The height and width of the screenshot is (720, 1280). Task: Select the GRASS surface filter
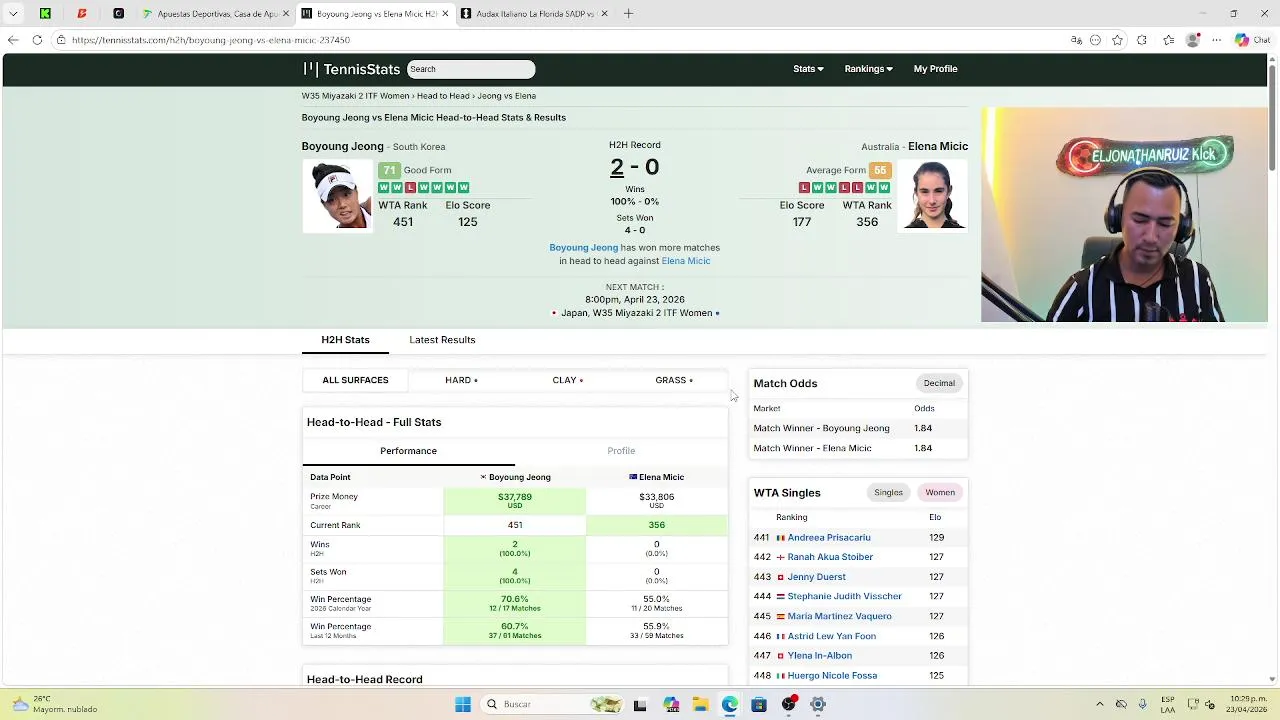[x=674, y=380]
